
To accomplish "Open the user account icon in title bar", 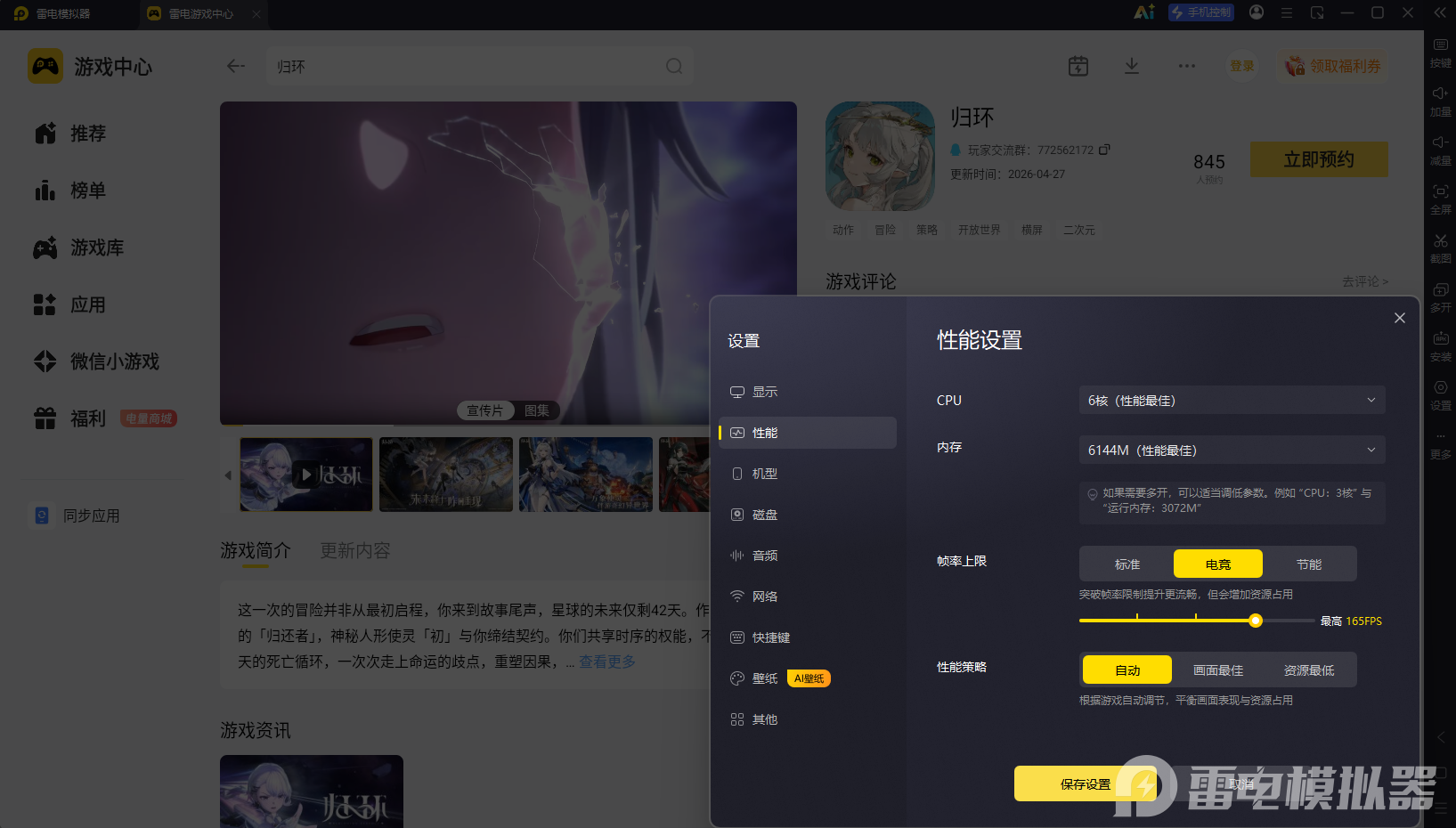I will tap(1257, 12).
